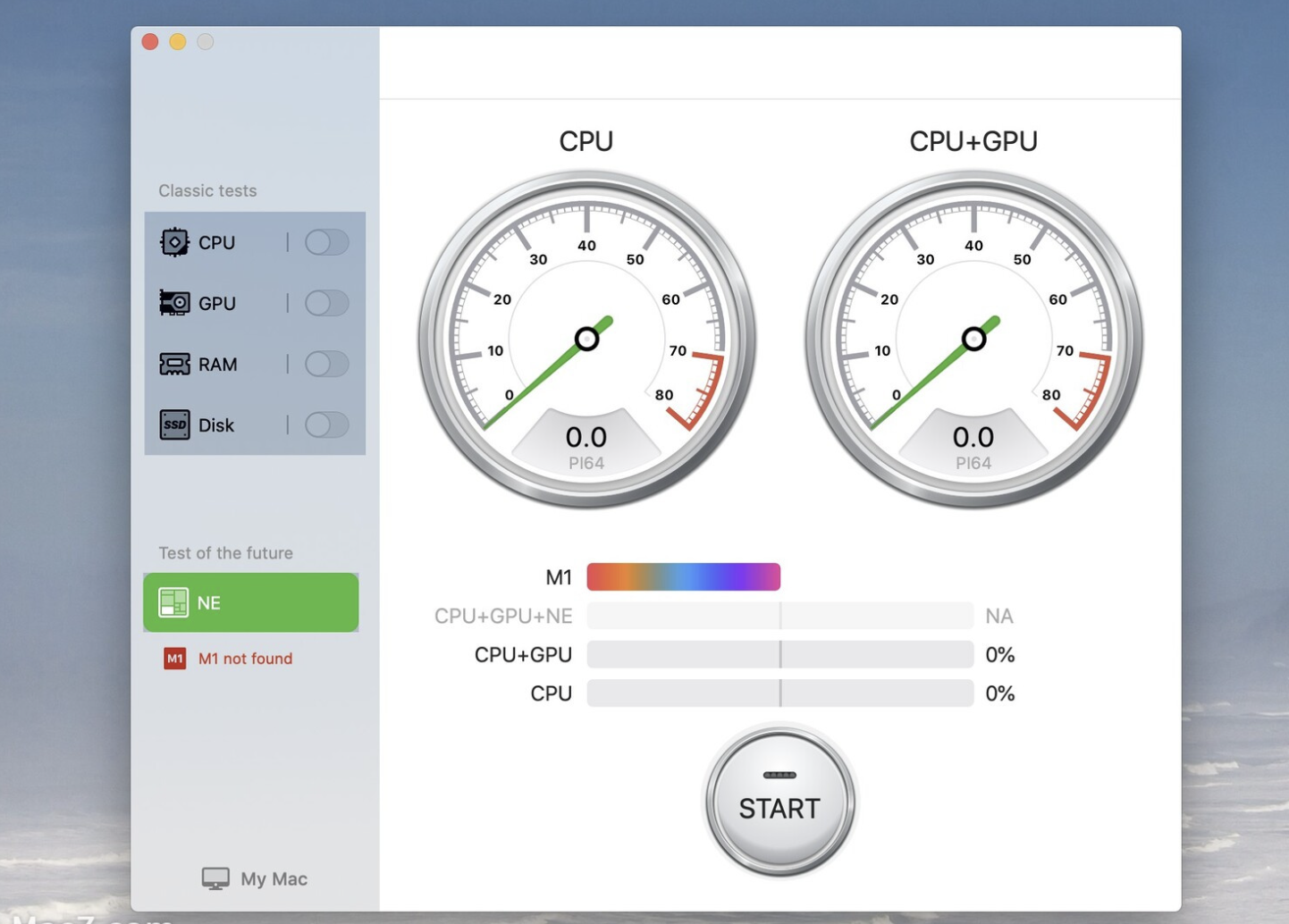Click the rainbow M1 progress bar

pos(683,576)
